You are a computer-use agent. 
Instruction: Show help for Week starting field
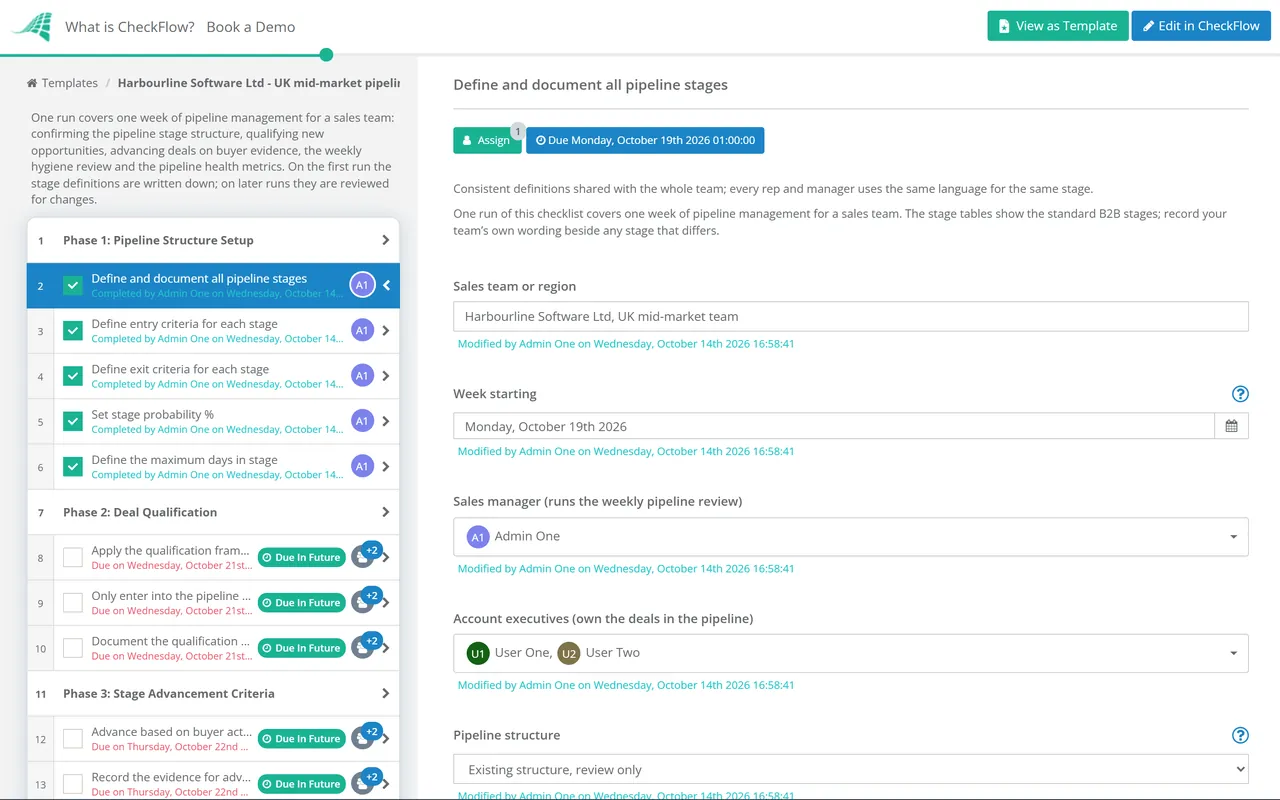click(1240, 394)
